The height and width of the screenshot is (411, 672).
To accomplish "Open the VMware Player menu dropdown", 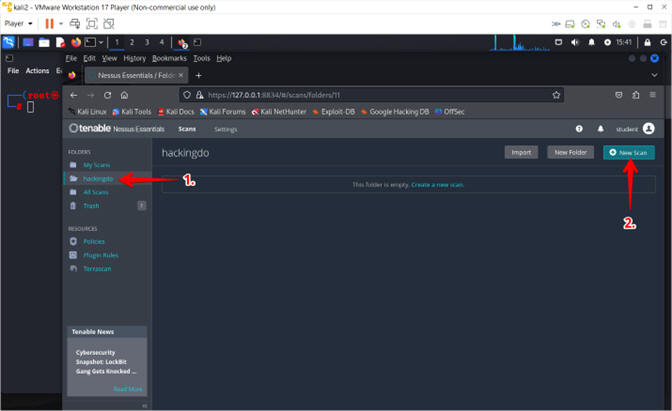I will point(18,24).
